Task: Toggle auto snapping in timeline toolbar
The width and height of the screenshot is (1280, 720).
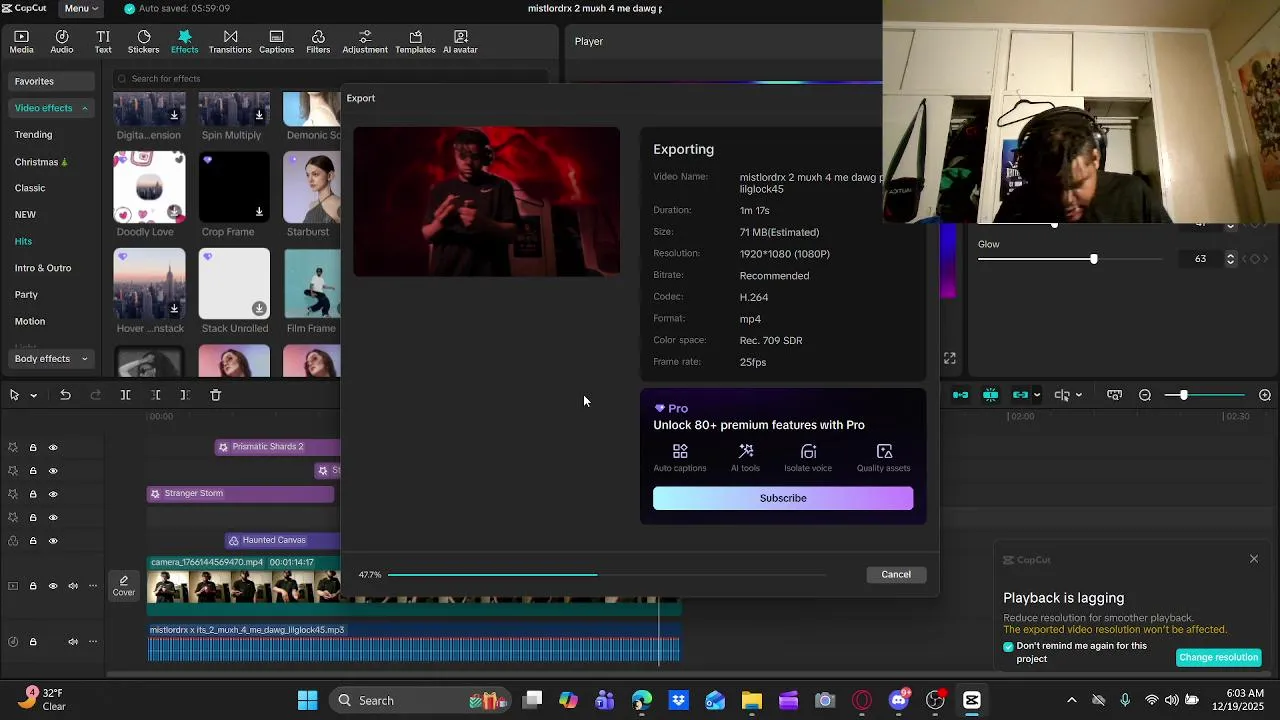Action: click(x=990, y=395)
